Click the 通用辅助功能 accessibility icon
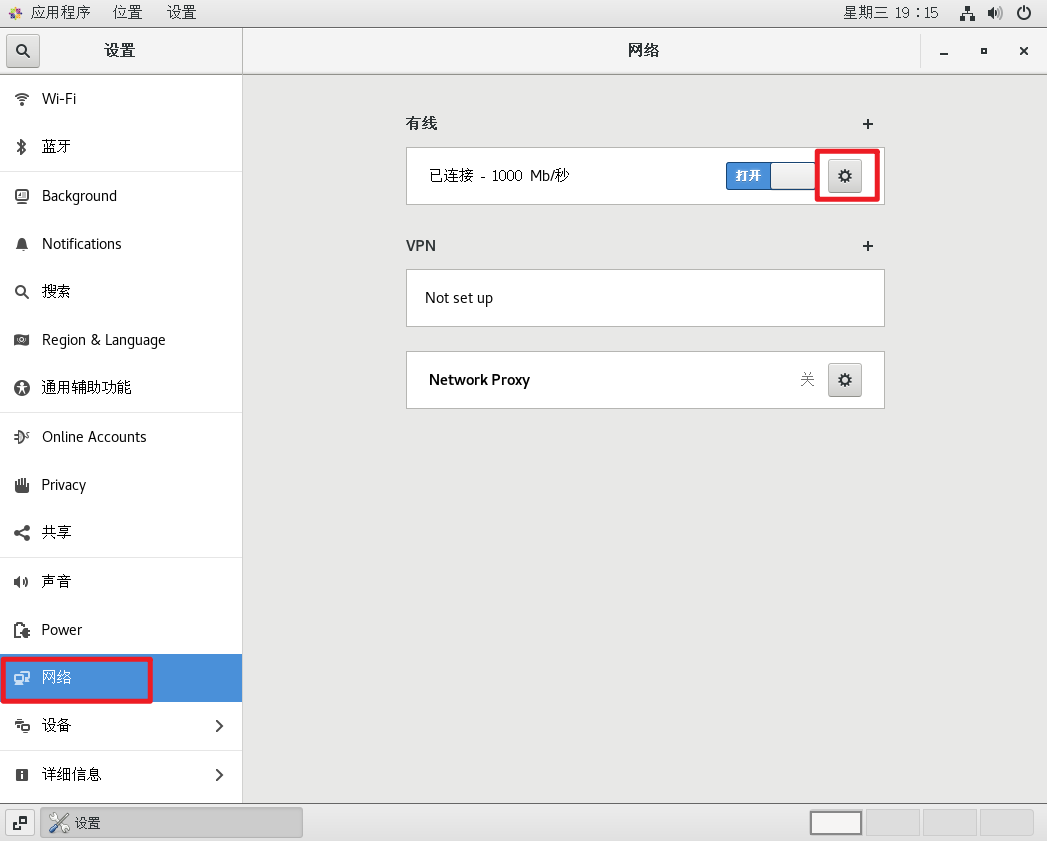This screenshot has height=841, width=1047. [x=22, y=388]
